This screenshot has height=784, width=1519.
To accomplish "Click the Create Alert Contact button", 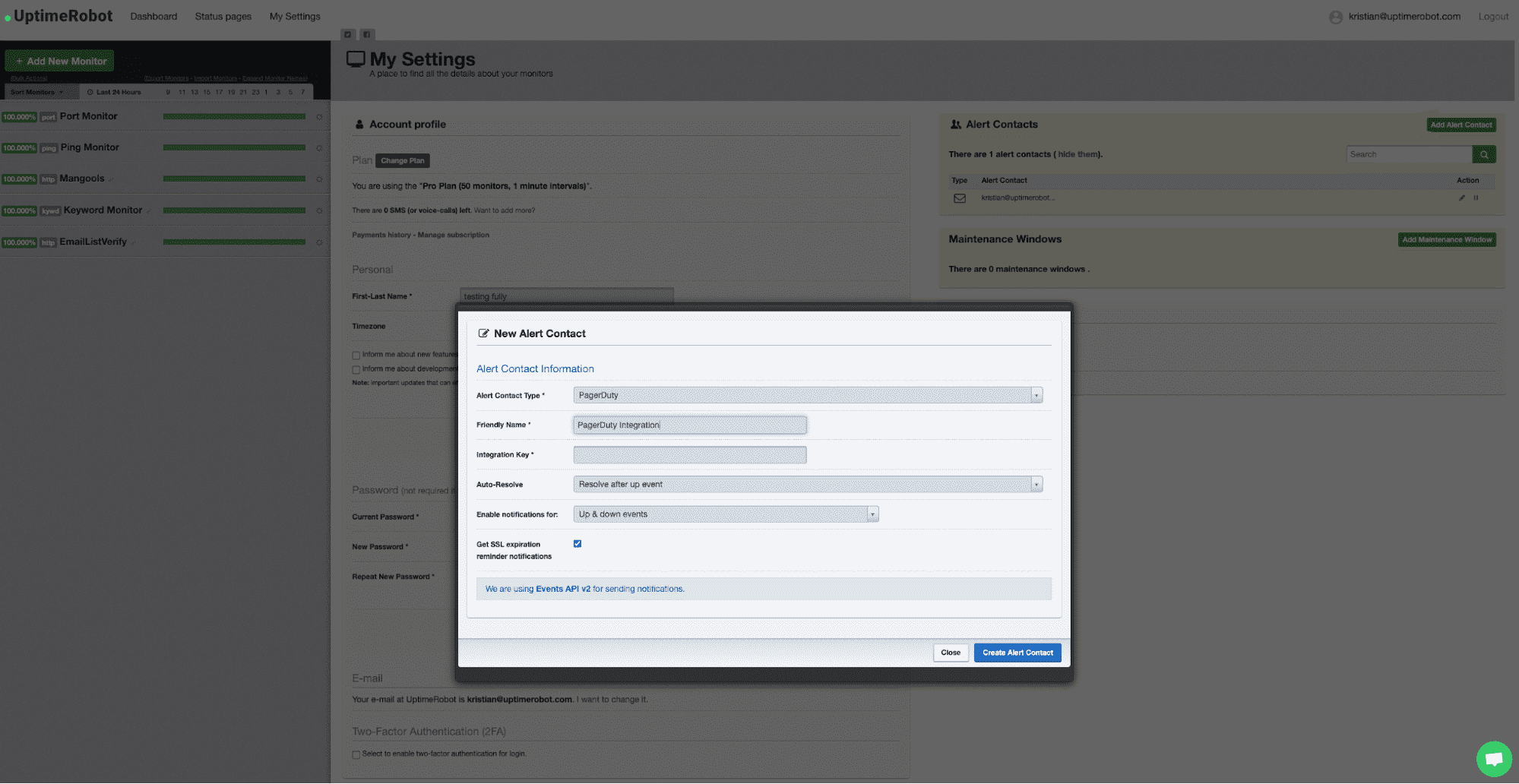I will tap(1017, 653).
